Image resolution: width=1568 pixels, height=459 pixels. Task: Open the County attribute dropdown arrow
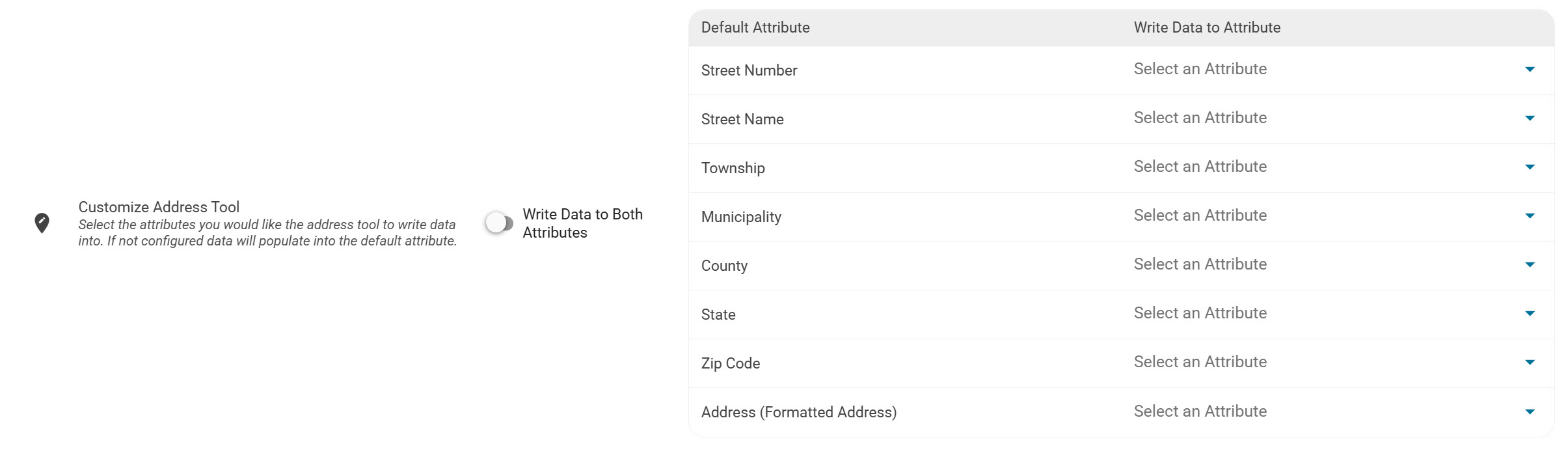click(1530, 264)
